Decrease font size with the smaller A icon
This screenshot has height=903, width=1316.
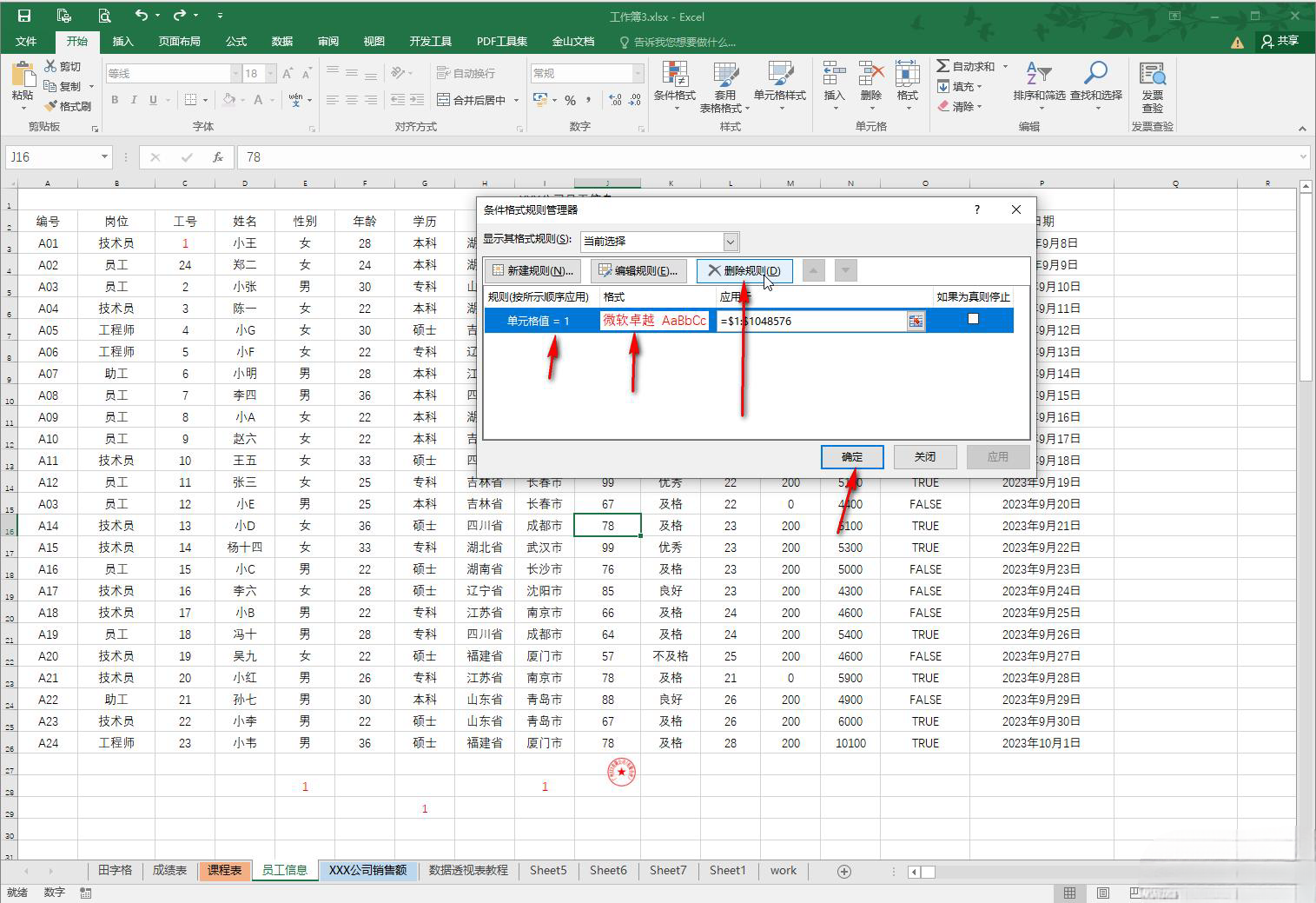pyautogui.click(x=307, y=74)
